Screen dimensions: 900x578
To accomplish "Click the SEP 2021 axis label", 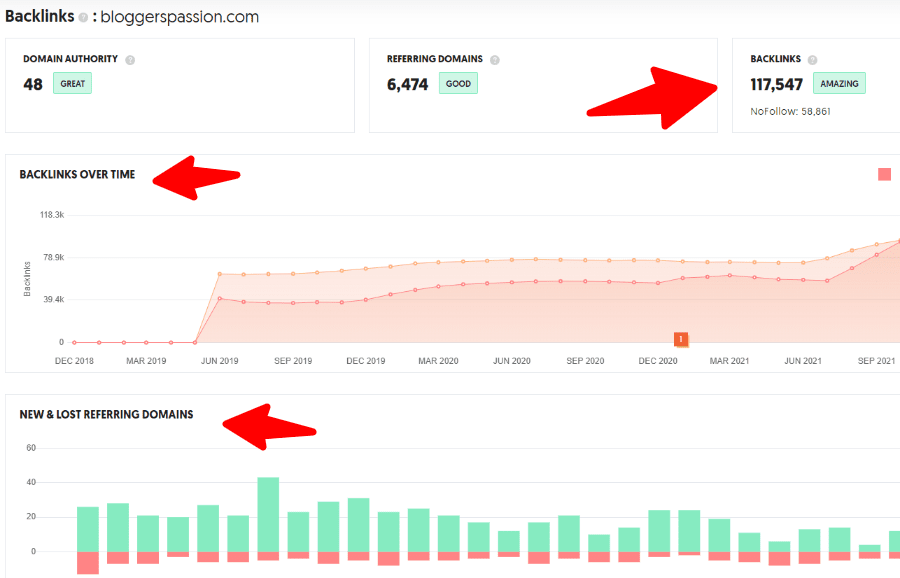I will [876, 361].
